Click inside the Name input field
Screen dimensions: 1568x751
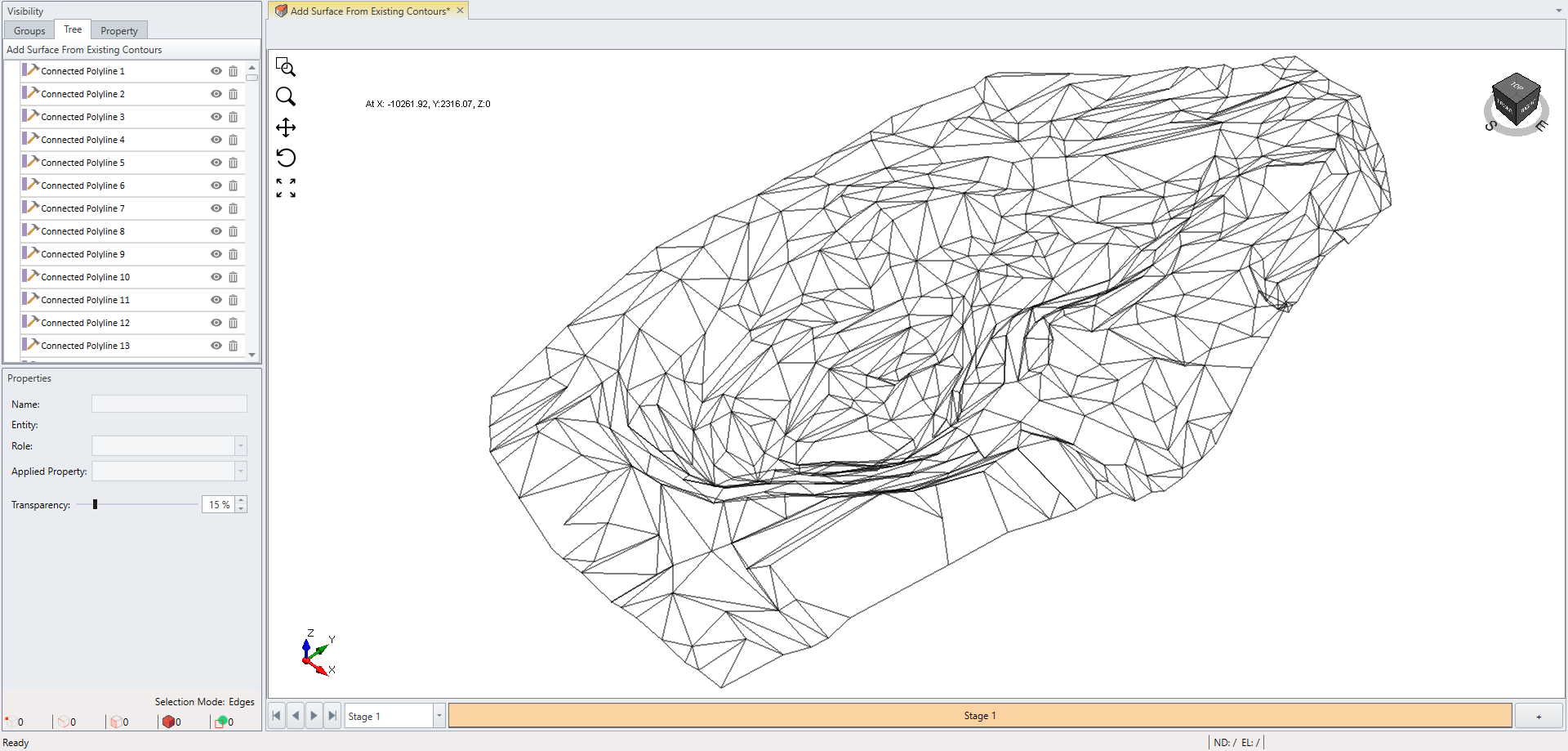tap(169, 404)
